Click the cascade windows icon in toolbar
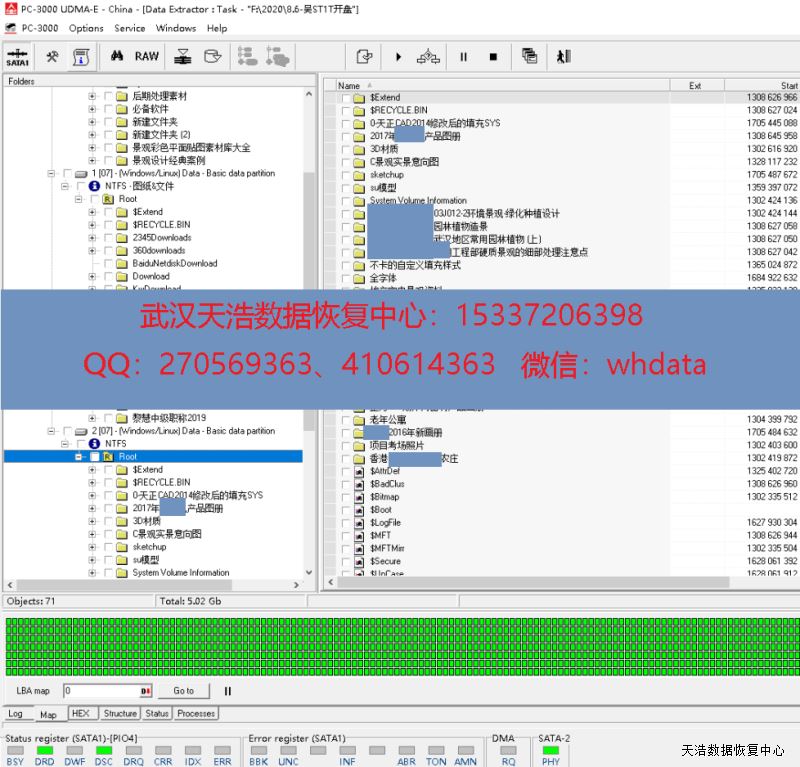This screenshot has width=800, height=767. (x=529, y=57)
